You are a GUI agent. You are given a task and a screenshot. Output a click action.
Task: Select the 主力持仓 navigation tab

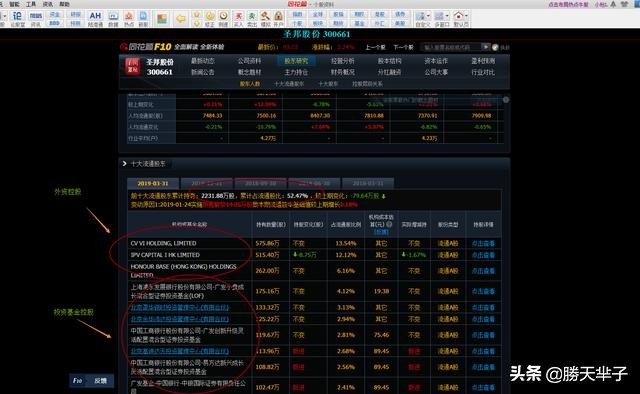click(x=296, y=72)
